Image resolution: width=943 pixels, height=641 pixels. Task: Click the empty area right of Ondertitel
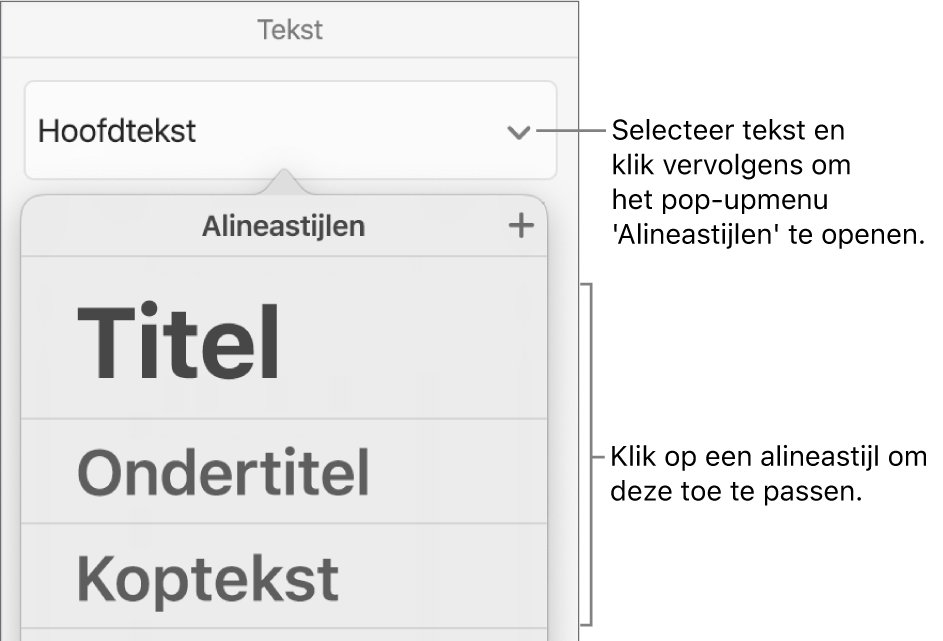point(460,472)
